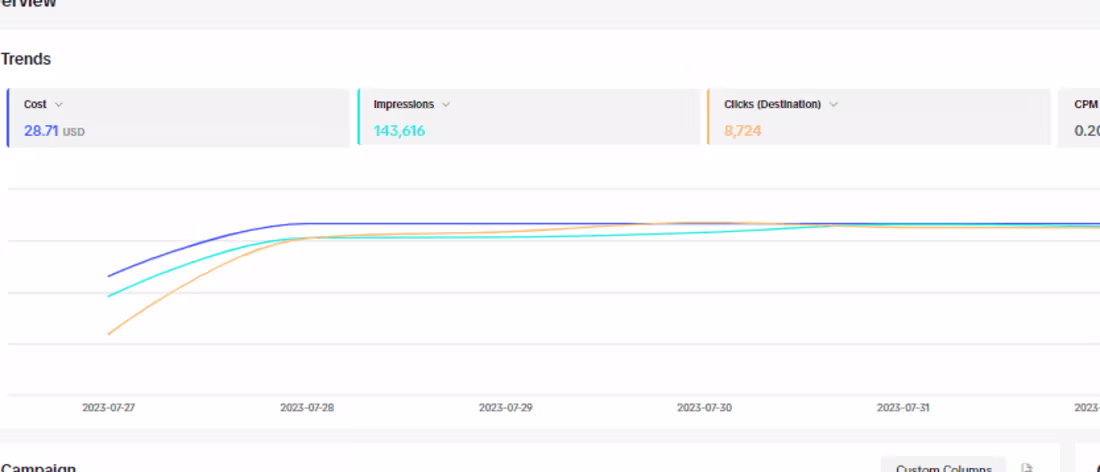Screen dimensions: 1100x472
Task: Expand the Cost metric dropdown arrow
Action: [59, 104]
